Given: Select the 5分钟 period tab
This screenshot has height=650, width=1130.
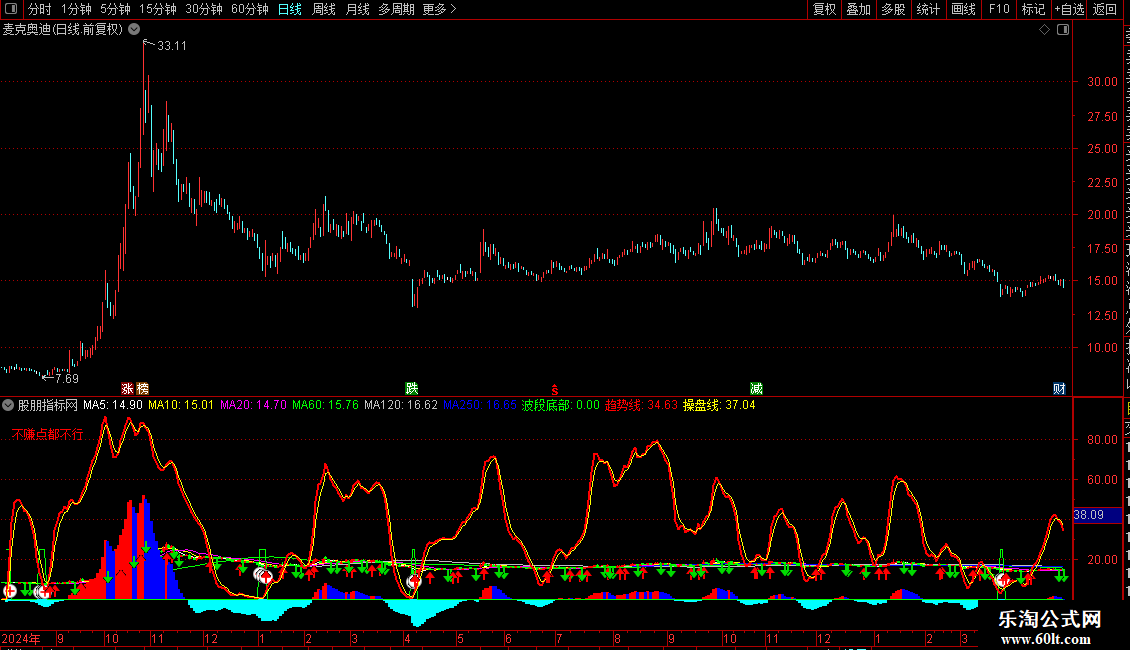Looking at the screenshot, I should [115, 9].
